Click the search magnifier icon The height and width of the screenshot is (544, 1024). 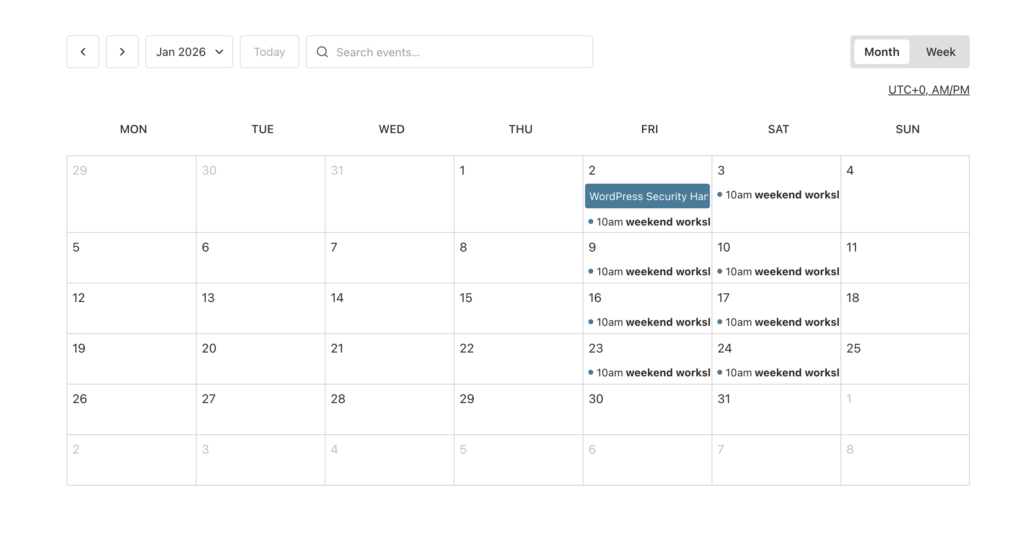[x=322, y=52]
